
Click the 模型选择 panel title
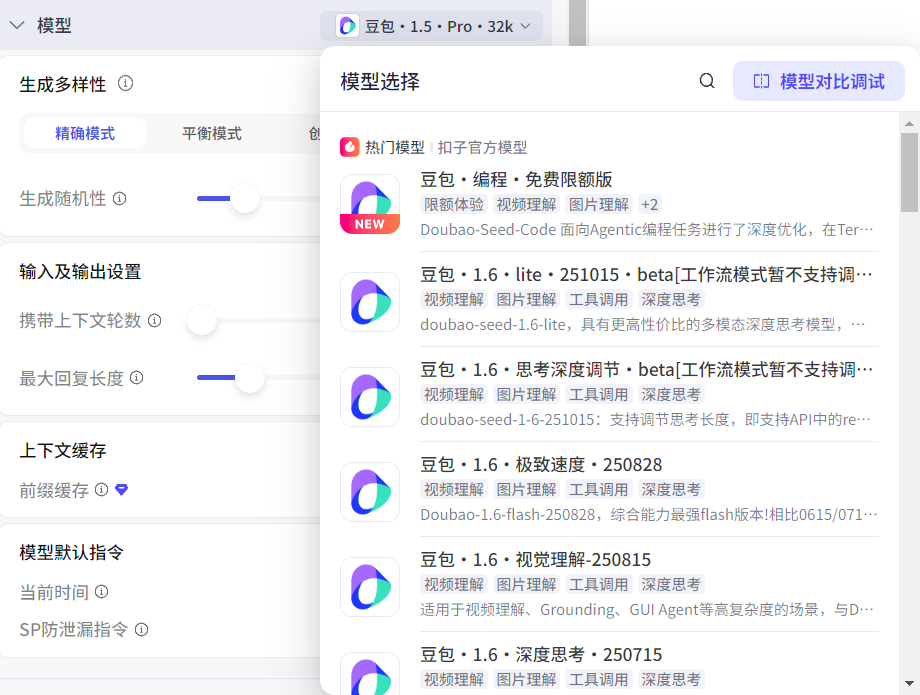[x=380, y=82]
